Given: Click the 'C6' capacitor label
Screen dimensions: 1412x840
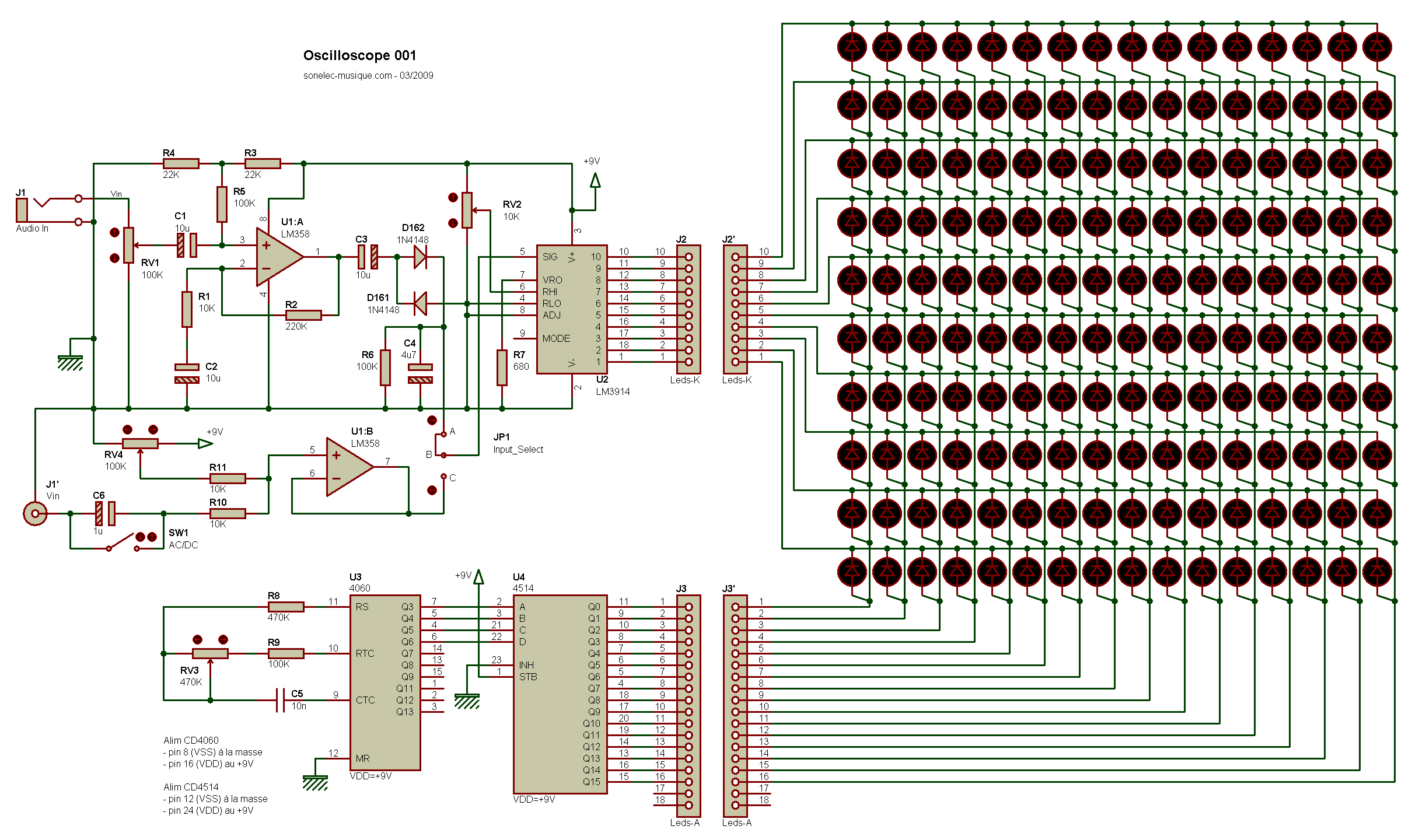Looking at the screenshot, I should tap(99, 495).
